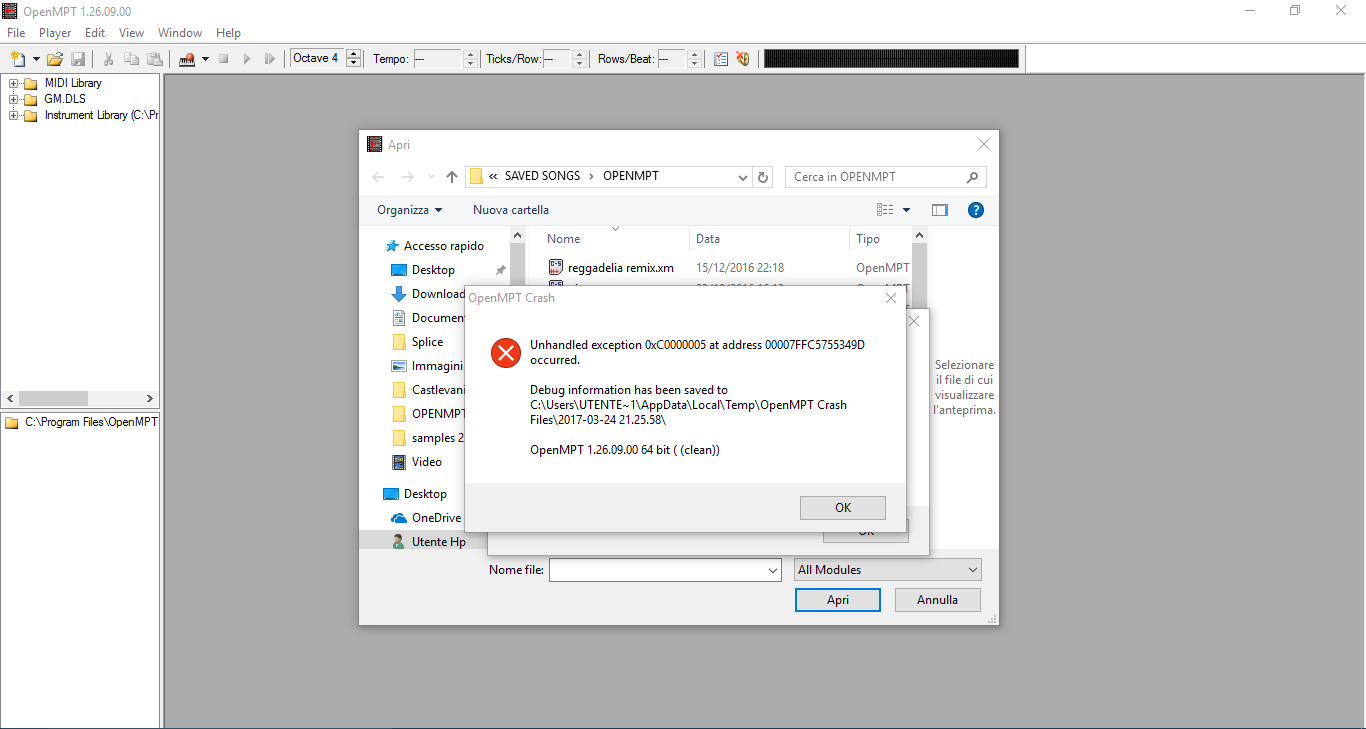Click the Cerca in OPENMPT search field
Image resolution: width=1366 pixels, height=729 pixels.
pyautogui.click(x=886, y=177)
